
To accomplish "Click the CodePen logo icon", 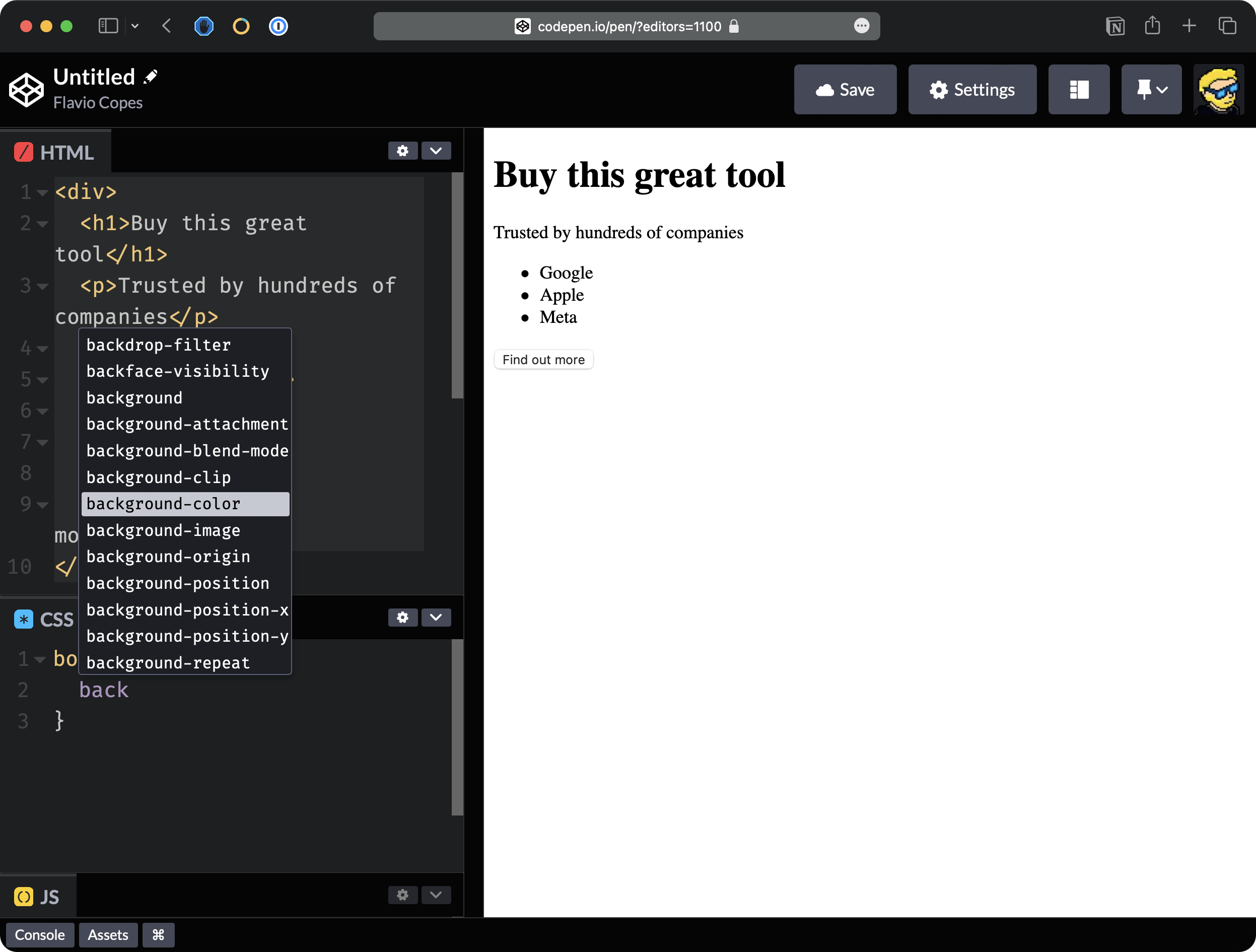I will (26, 90).
